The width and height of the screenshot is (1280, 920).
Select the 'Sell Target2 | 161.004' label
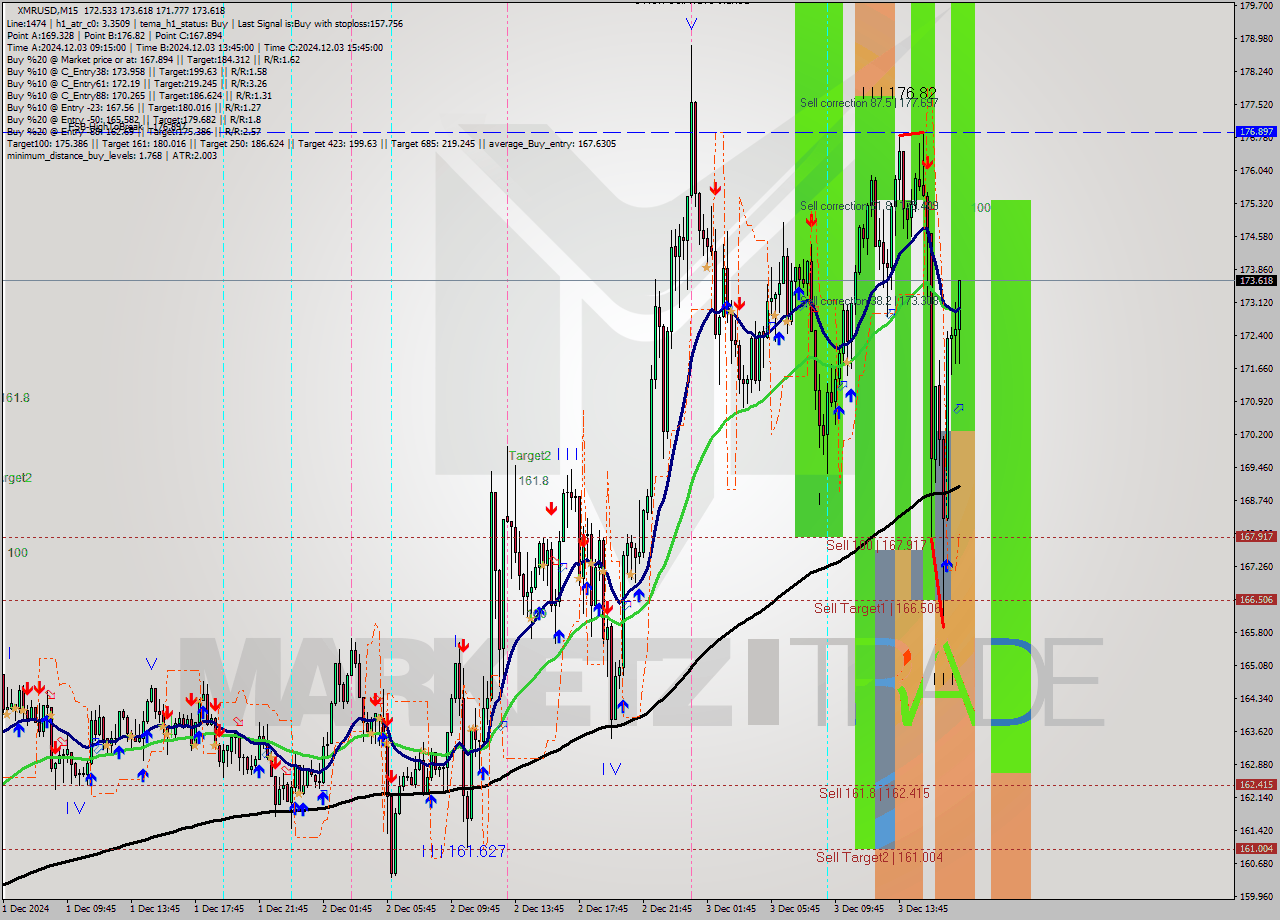pos(879,857)
